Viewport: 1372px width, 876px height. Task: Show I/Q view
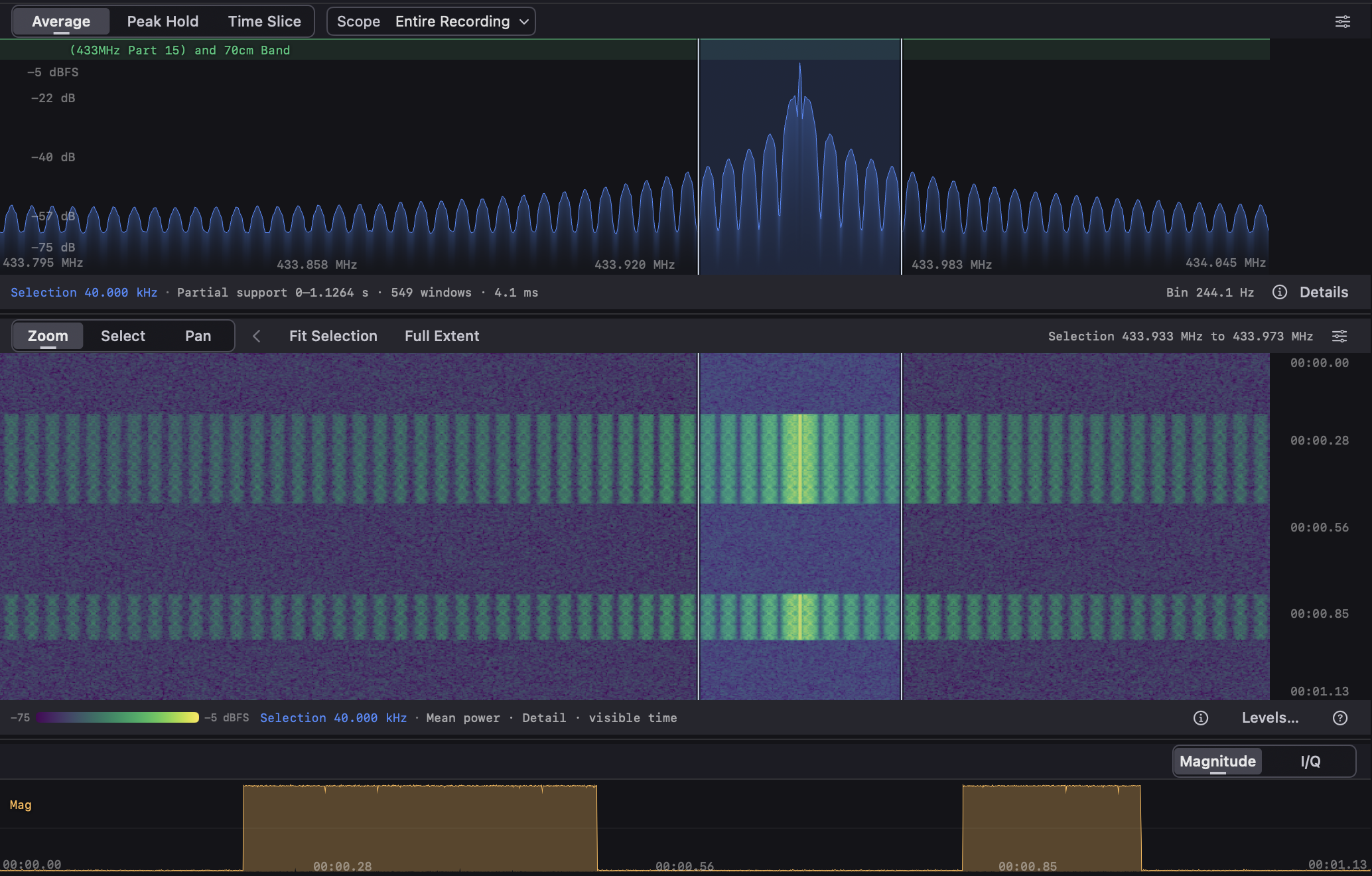point(1310,761)
